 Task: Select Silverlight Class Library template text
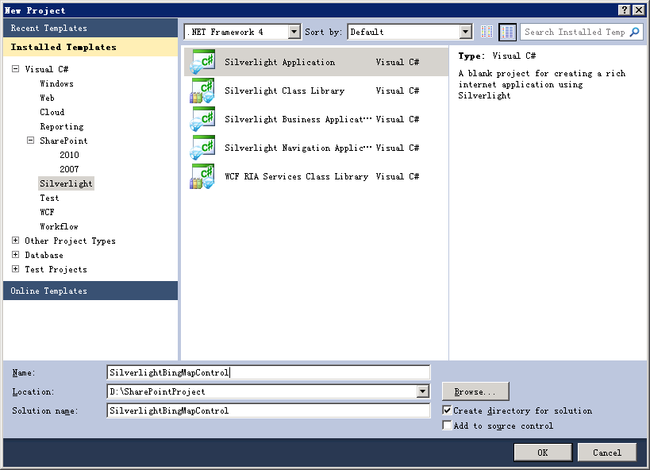[284, 90]
